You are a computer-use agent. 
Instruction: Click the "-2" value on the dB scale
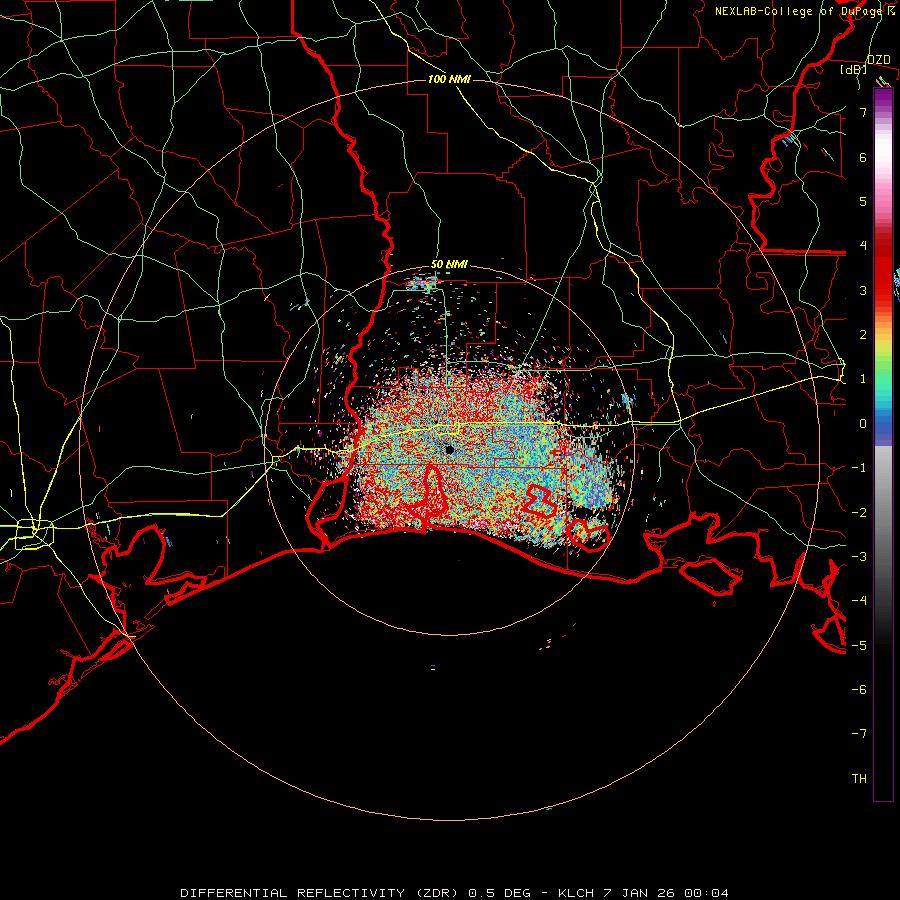pyautogui.click(x=859, y=512)
